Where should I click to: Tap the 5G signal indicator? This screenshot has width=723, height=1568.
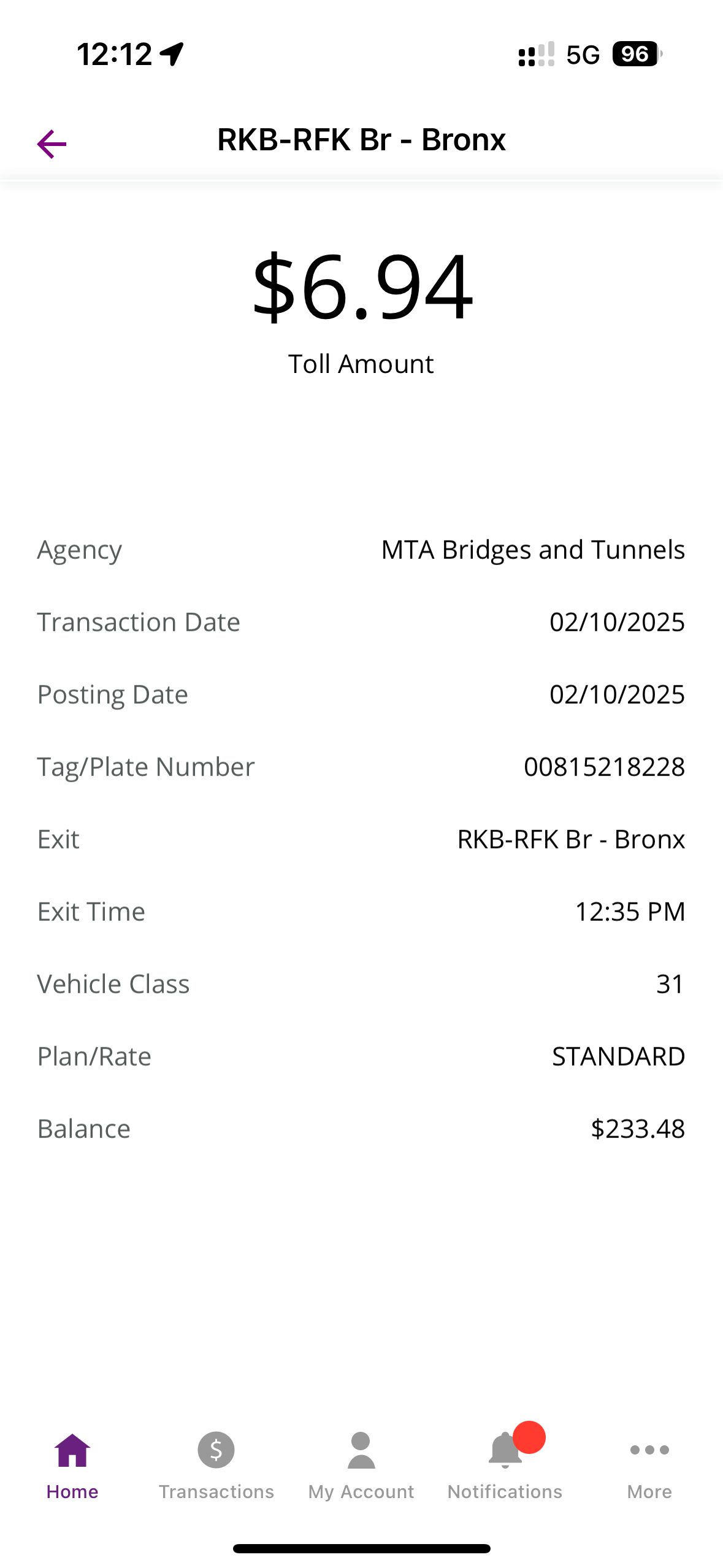click(x=583, y=55)
